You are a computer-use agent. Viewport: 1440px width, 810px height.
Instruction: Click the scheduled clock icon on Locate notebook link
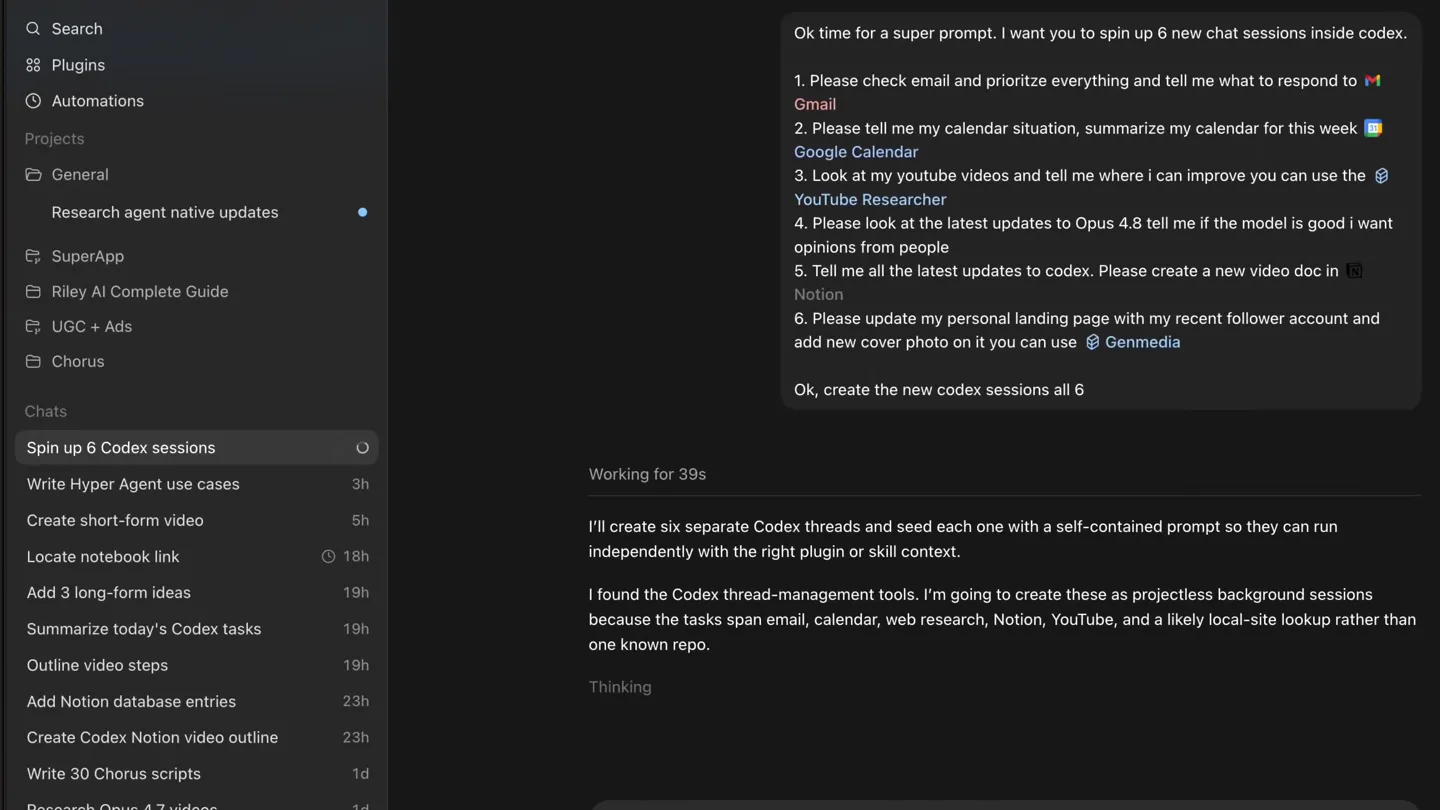[x=328, y=557]
